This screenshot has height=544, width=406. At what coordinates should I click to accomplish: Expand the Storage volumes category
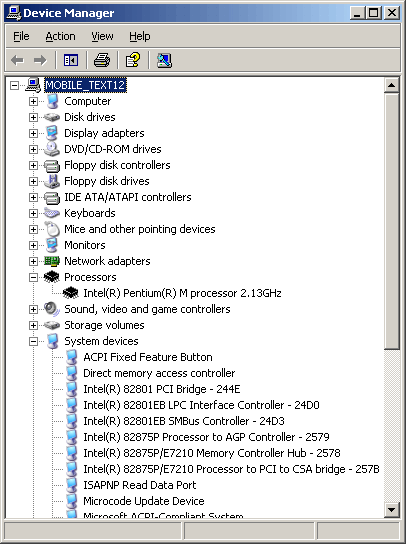pyautogui.click(x=33, y=325)
